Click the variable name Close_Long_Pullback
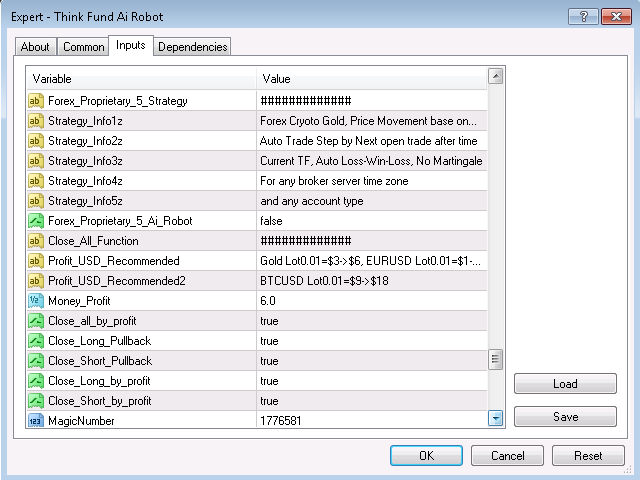The width and height of the screenshot is (640, 480). 100,341
